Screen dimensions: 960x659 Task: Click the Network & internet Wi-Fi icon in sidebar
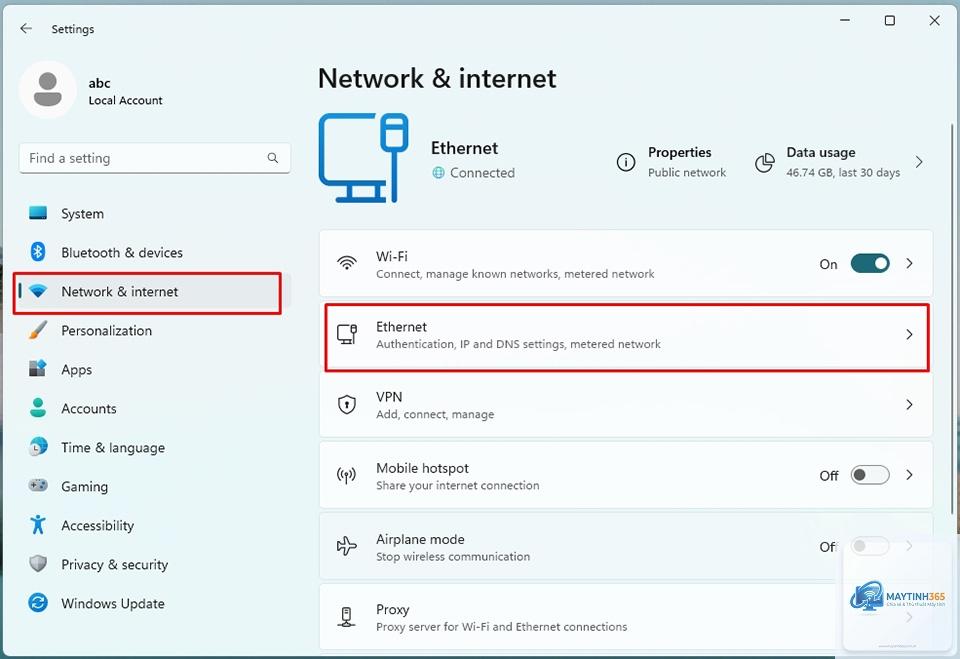click(x=38, y=292)
